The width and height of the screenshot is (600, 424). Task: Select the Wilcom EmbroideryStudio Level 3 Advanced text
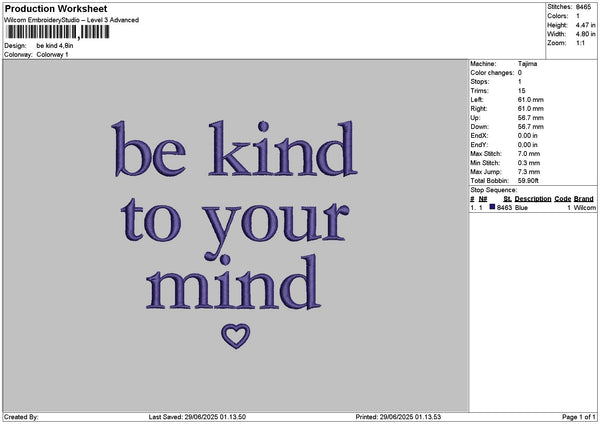point(72,20)
